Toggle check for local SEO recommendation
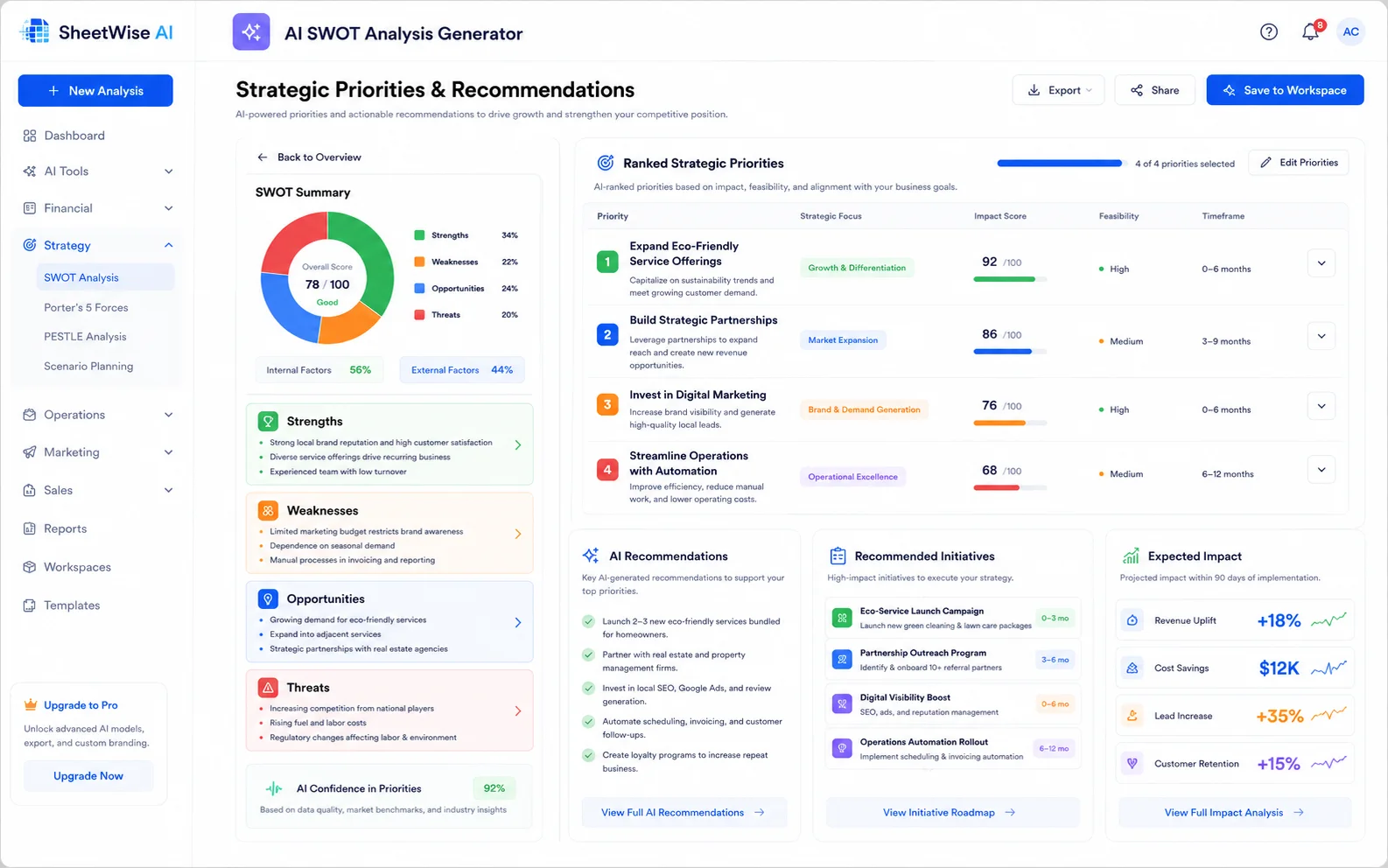 [589, 688]
